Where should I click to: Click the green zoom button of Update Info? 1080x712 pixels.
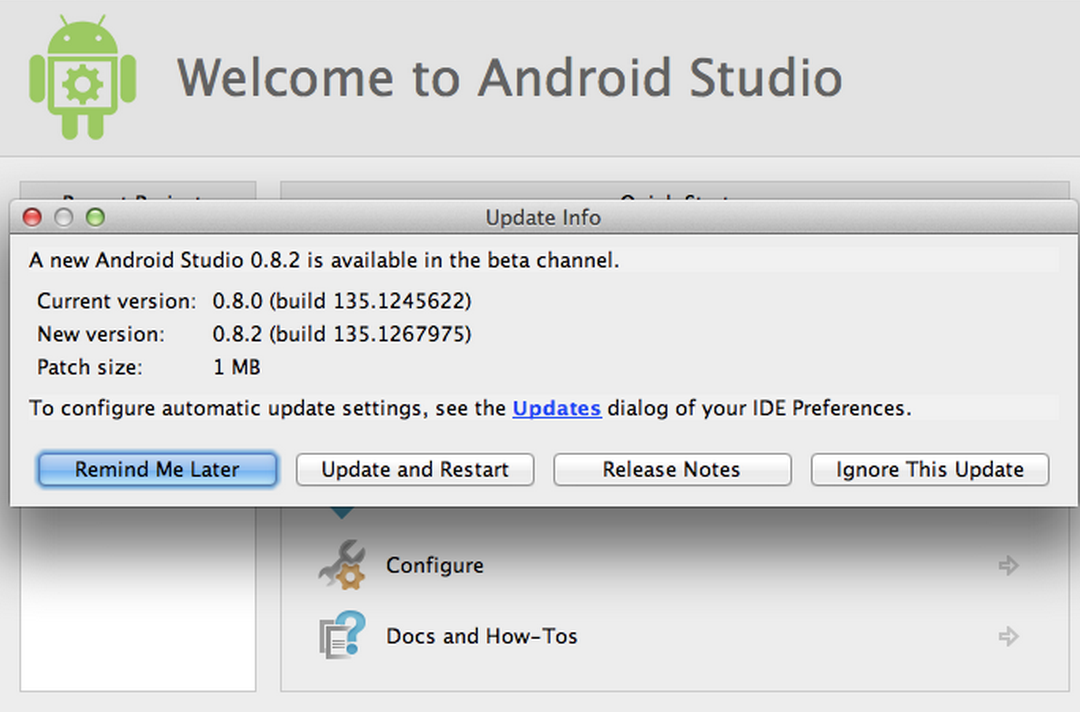tap(95, 218)
